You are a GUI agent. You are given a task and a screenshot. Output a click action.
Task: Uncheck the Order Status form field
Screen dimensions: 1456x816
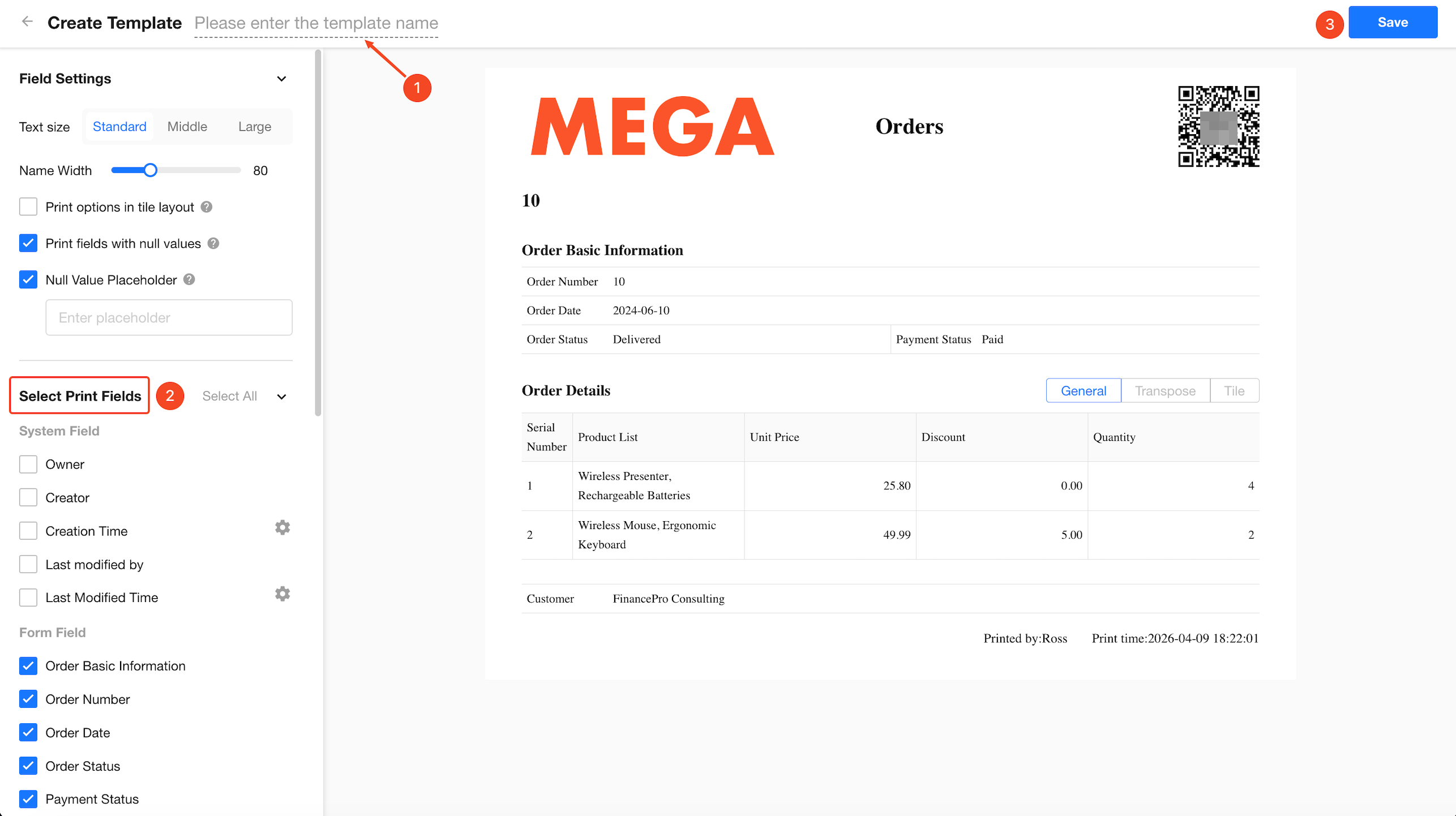coord(28,766)
